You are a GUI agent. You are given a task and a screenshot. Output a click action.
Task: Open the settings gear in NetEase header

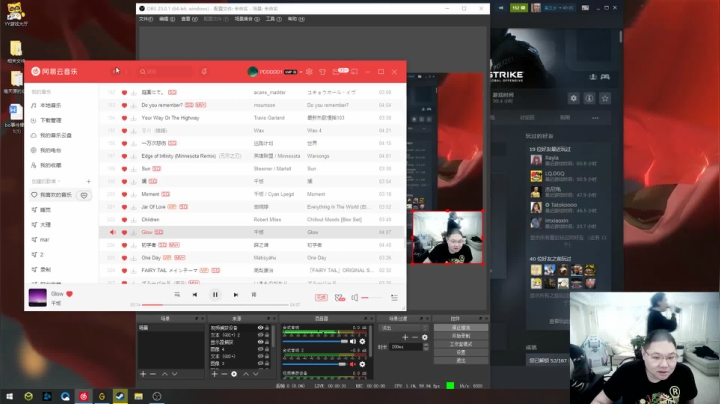pyautogui.click(x=309, y=72)
